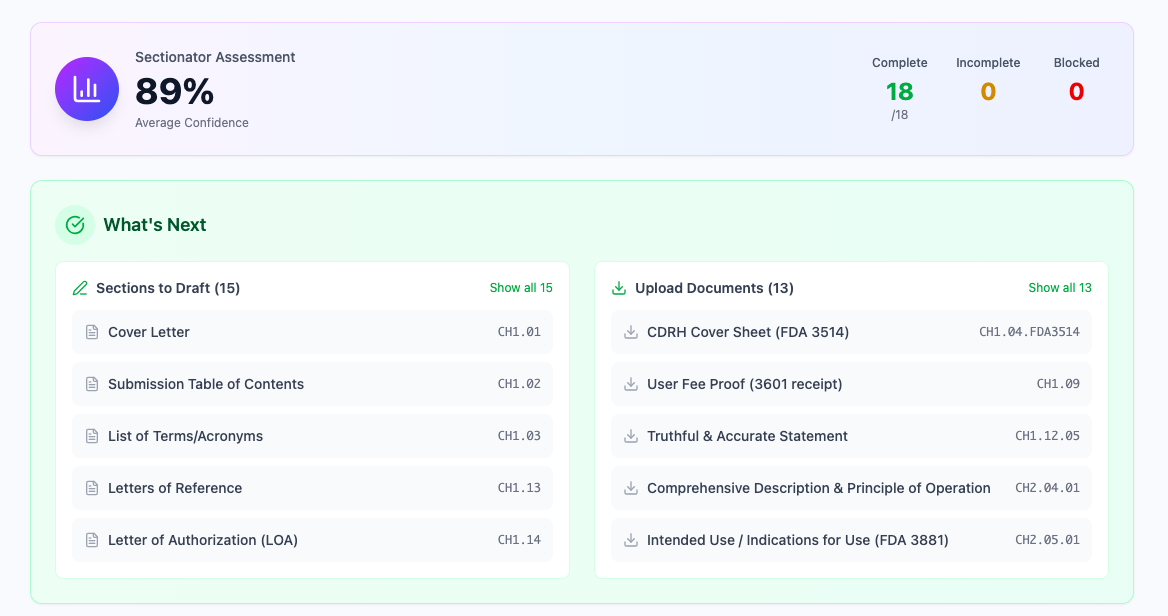The height and width of the screenshot is (616, 1168).
Task: Expand the complete Sections to Draft list
Action: [521, 287]
